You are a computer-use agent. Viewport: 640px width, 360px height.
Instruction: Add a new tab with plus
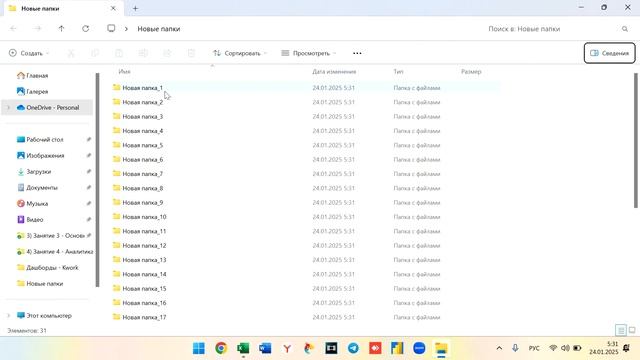(x=136, y=8)
